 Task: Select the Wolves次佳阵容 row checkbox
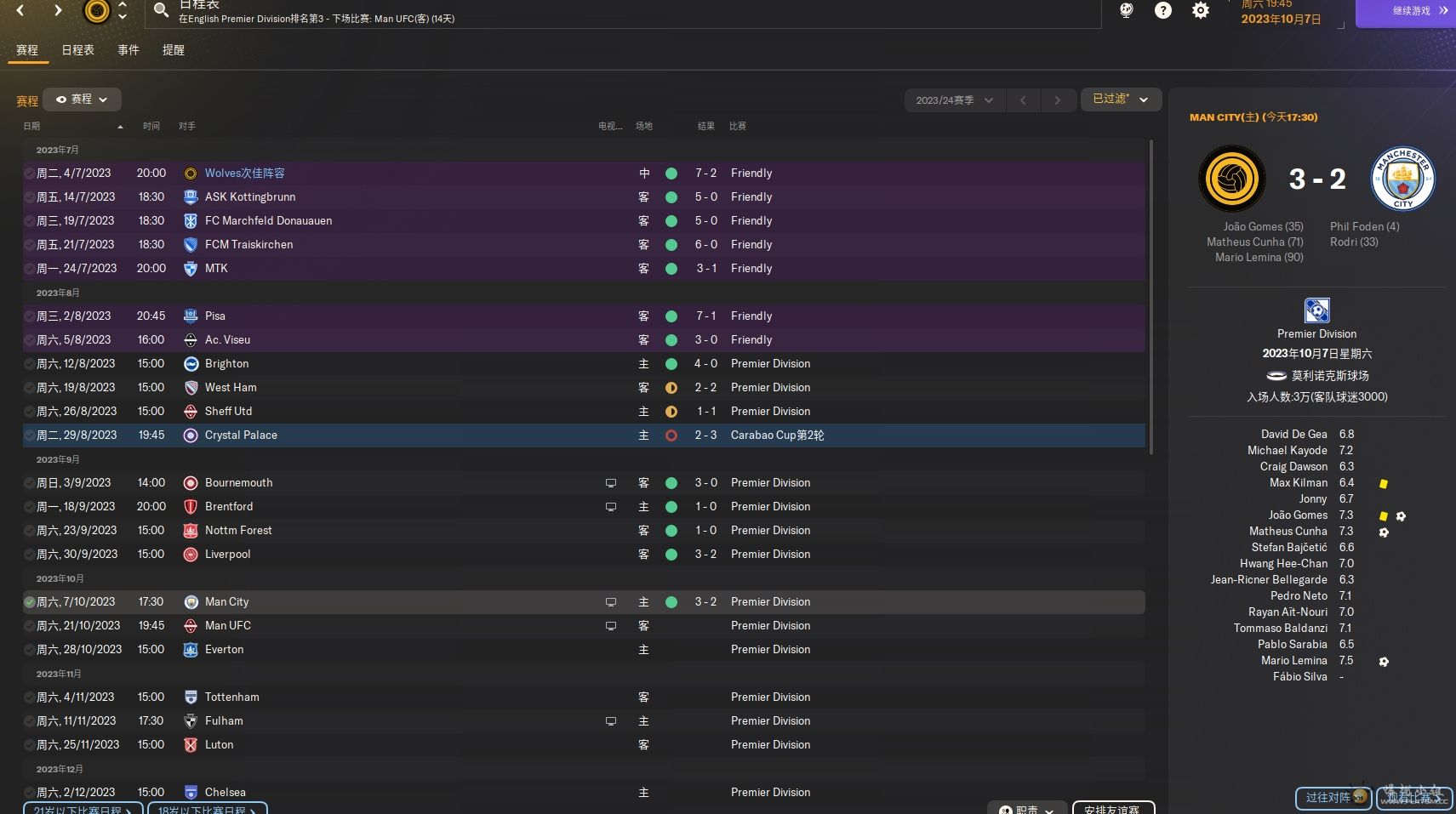pyautogui.click(x=29, y=173)
